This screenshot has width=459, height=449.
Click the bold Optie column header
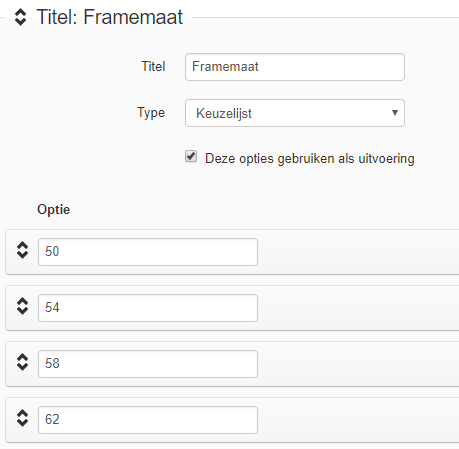pyautogui.click(x=54, y=210)
